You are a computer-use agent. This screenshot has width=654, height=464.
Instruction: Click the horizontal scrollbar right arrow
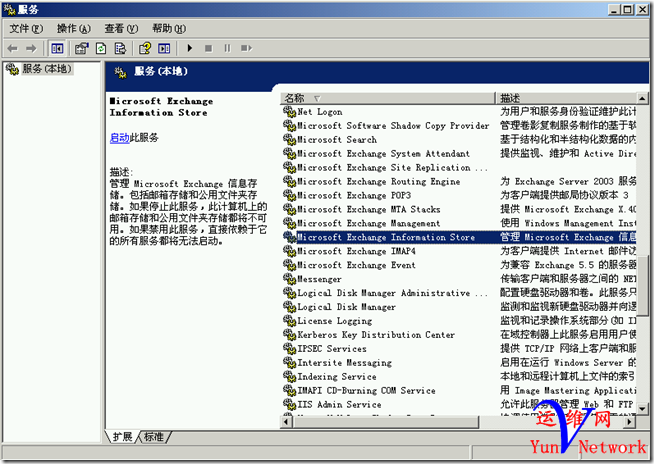point(630,422)
